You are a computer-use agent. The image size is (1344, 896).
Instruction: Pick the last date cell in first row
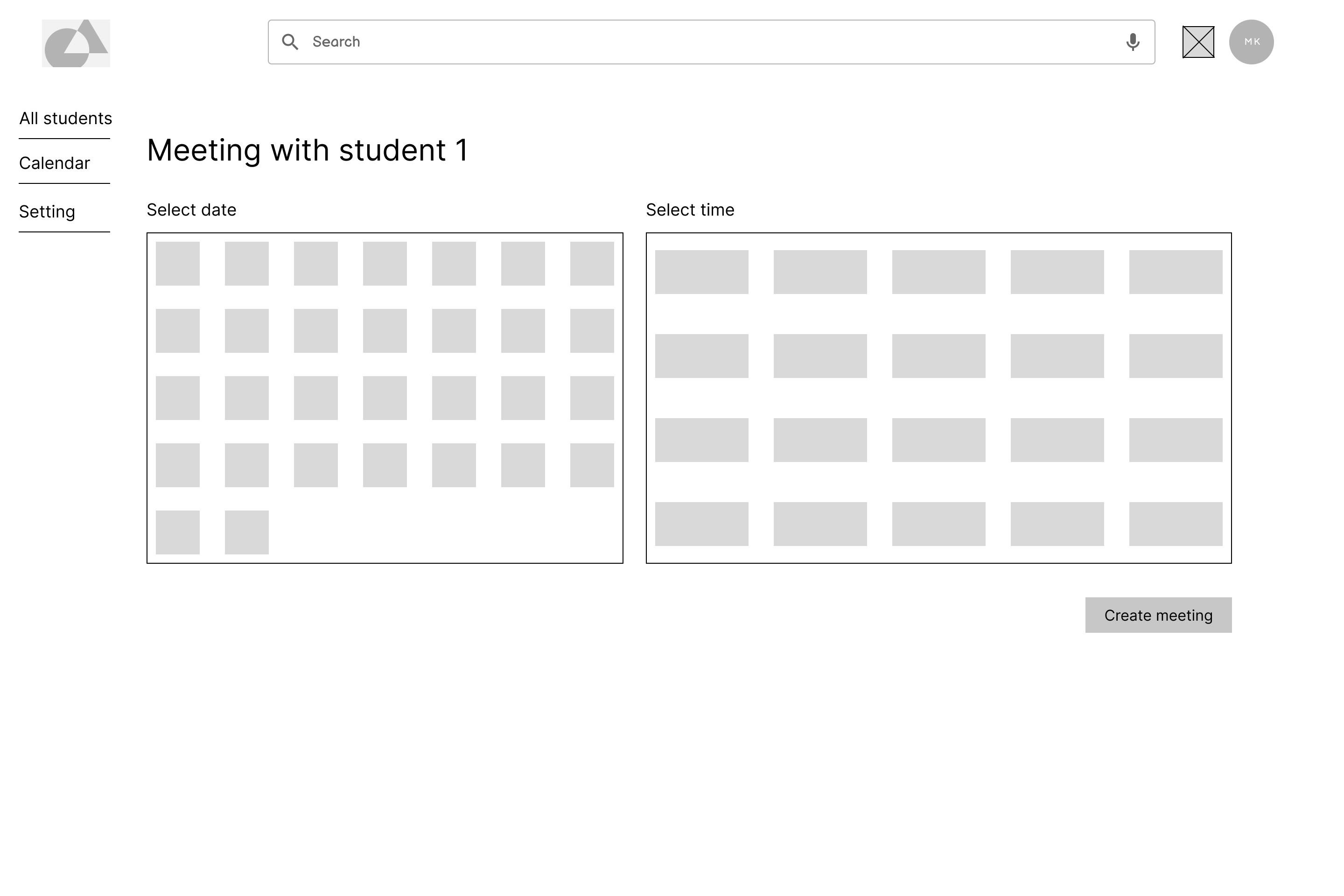(x=591, y=263)
